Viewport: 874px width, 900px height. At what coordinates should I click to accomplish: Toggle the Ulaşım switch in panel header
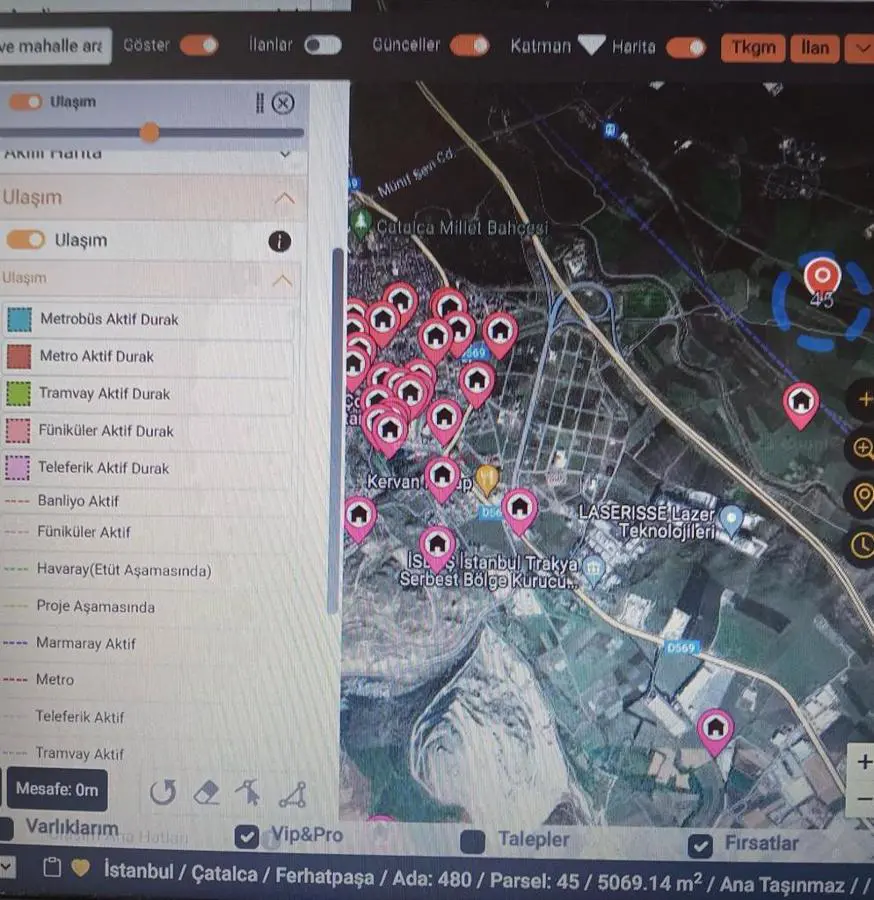tap(25, 102)
